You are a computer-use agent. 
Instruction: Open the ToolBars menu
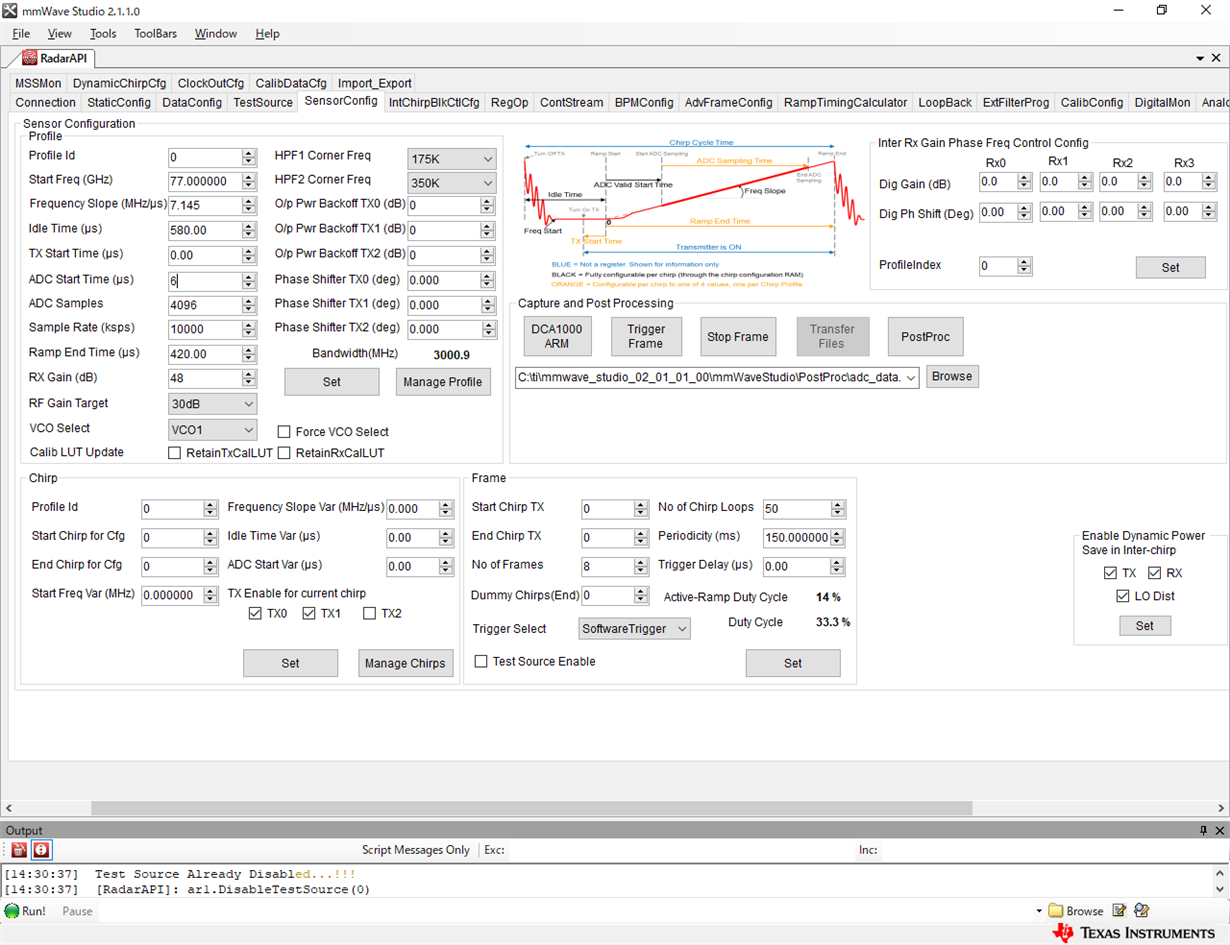[x=156, y=33]
